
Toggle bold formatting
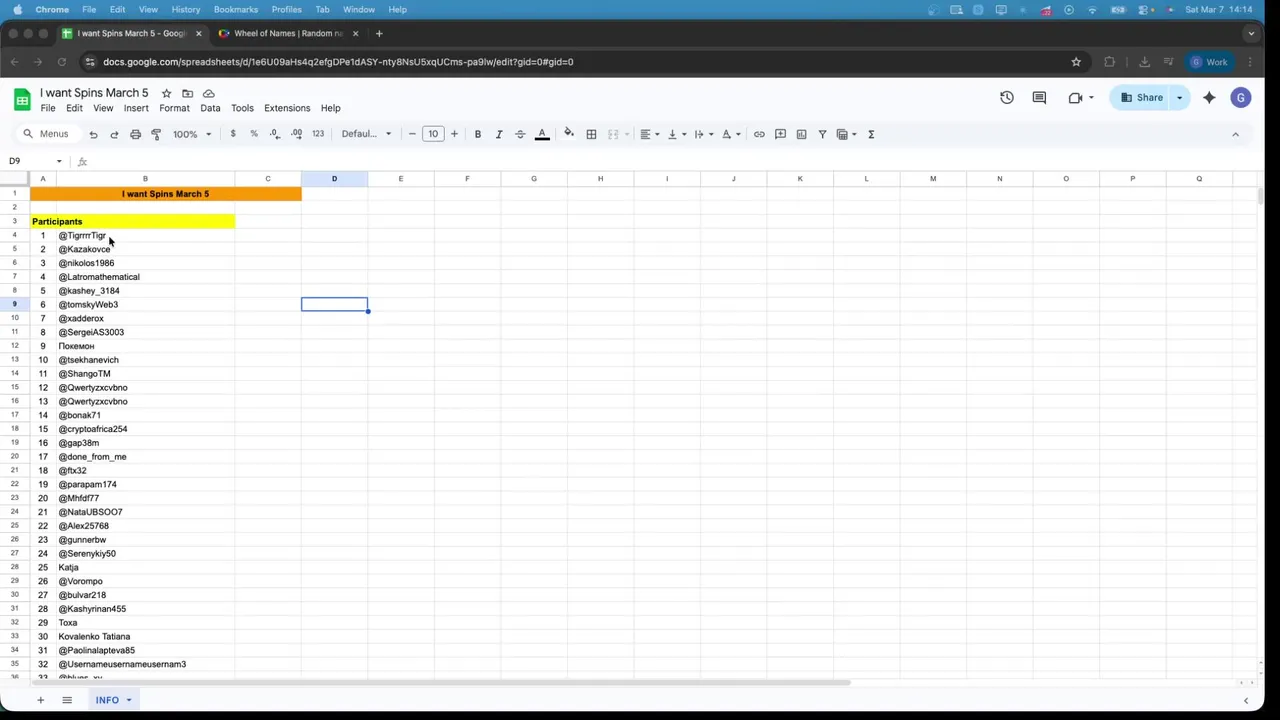(478, 134)
